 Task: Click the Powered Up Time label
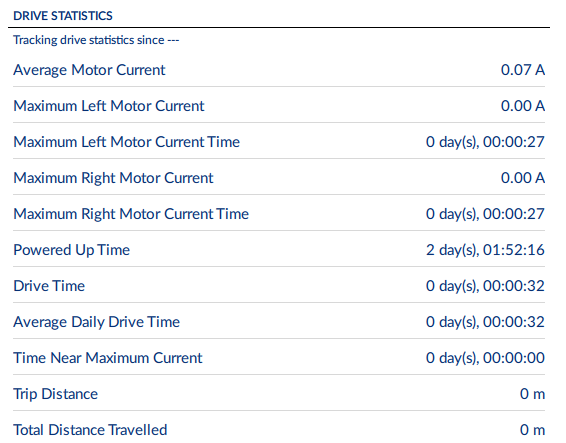(x=71, y=250)
